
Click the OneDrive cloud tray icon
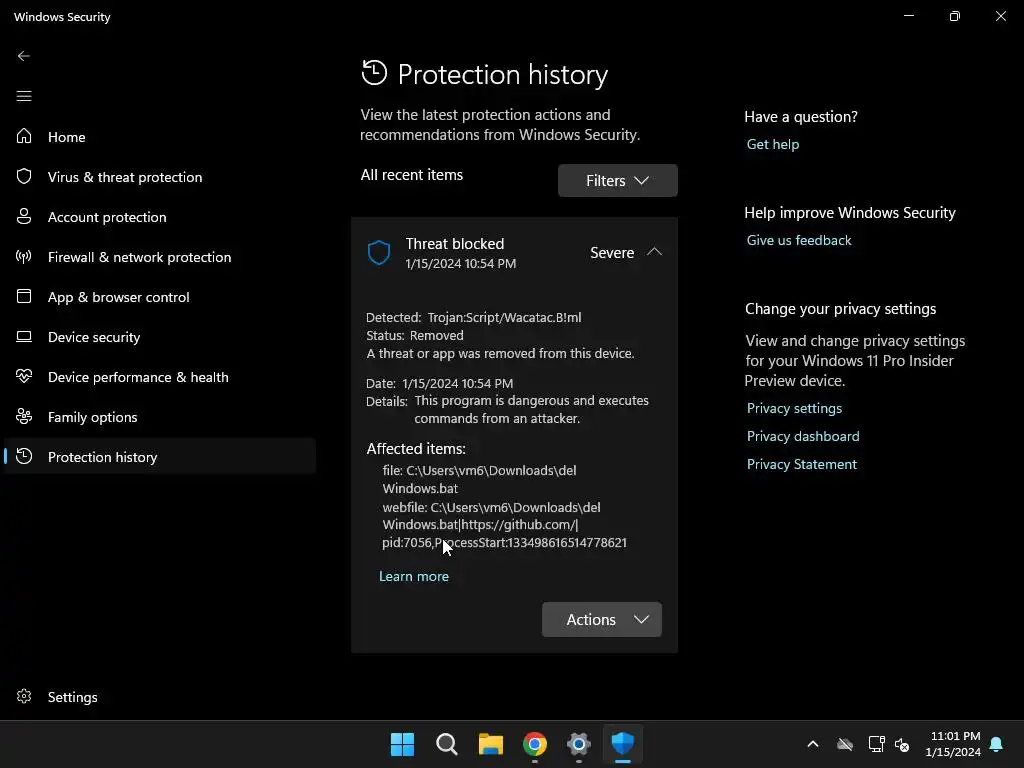pos(845,744)
